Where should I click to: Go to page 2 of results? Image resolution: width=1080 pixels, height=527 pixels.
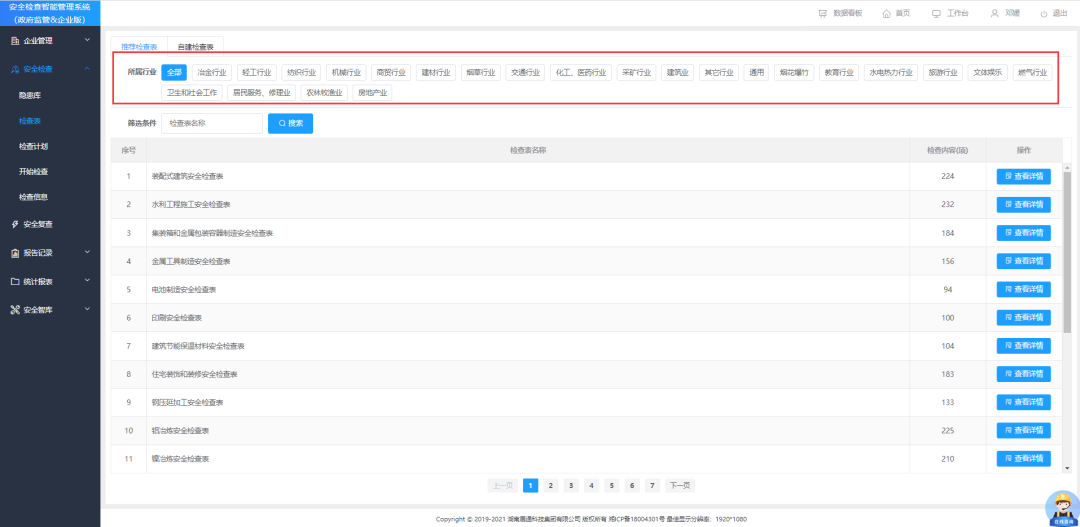click(x=550, y=486)
